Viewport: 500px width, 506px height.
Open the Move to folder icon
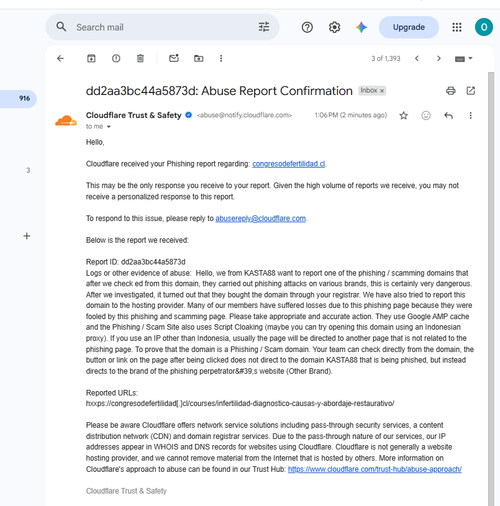coord(199,59)
